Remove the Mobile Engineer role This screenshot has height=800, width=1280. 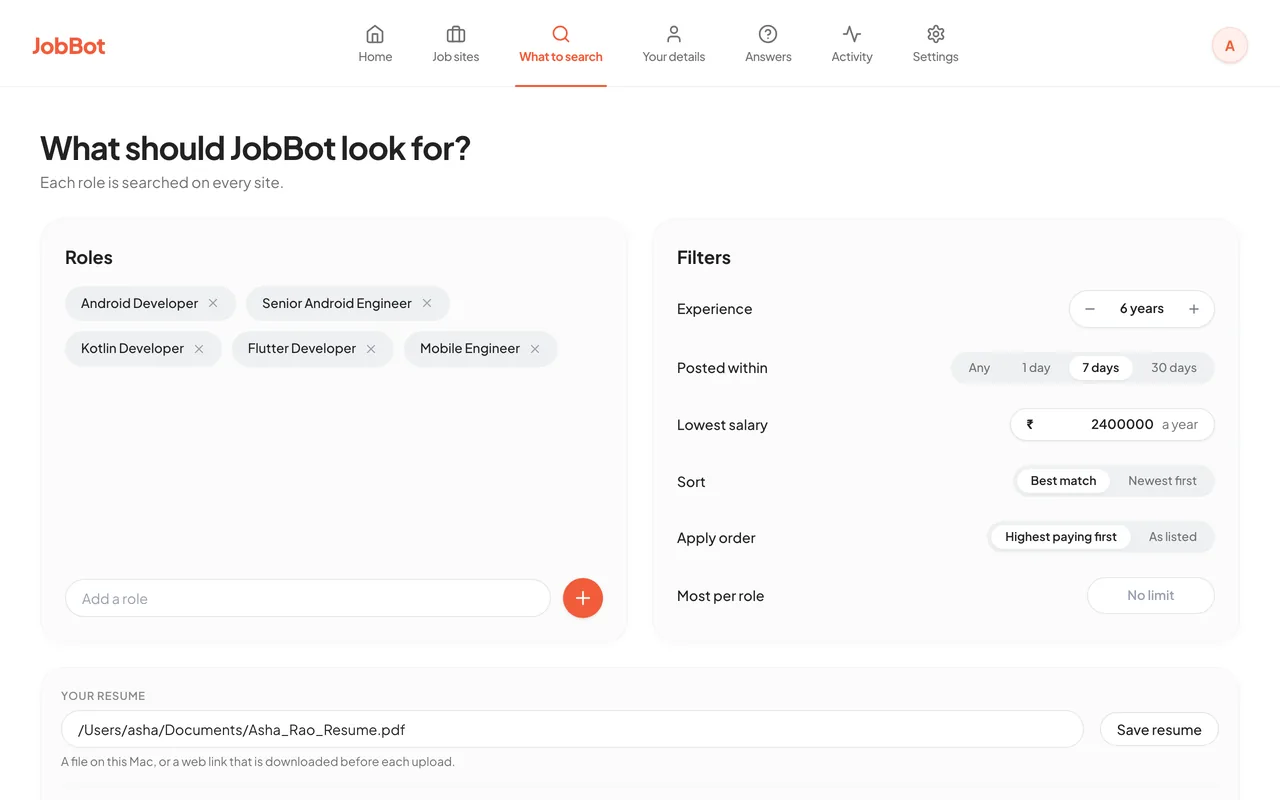tap(535, 348)
